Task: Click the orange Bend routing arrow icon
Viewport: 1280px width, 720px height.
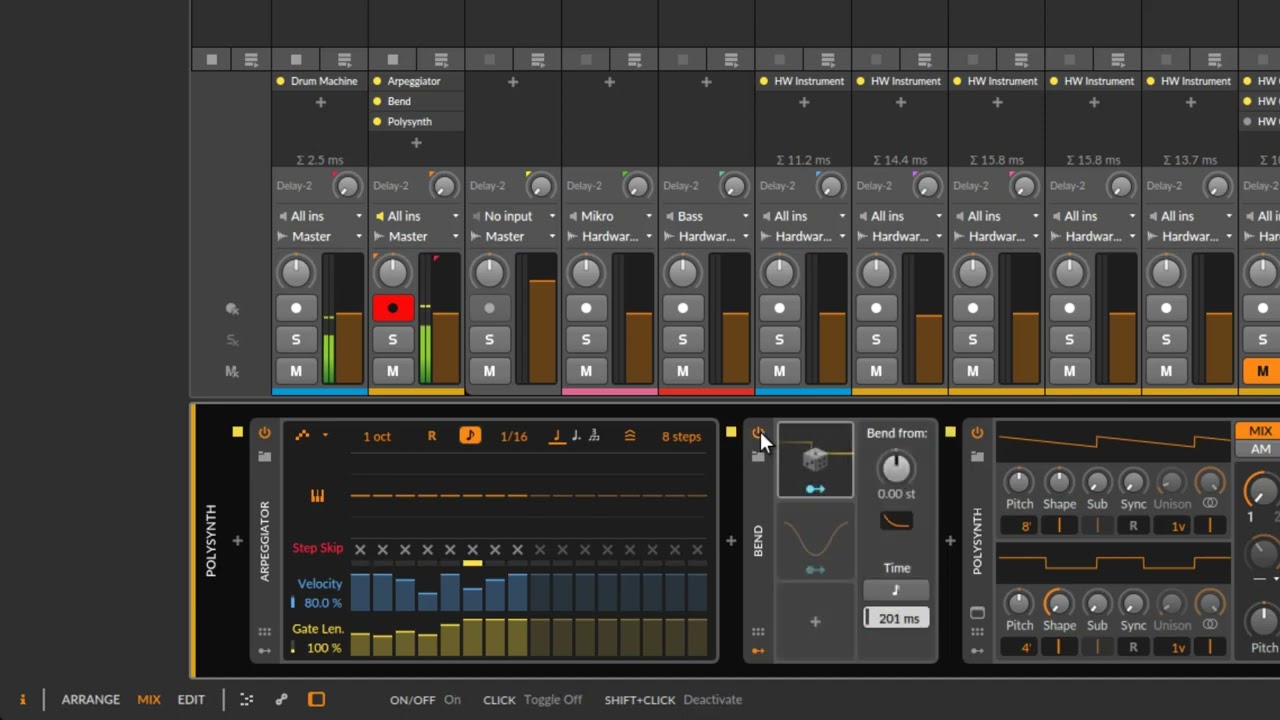Action: (x=758, y=651)
